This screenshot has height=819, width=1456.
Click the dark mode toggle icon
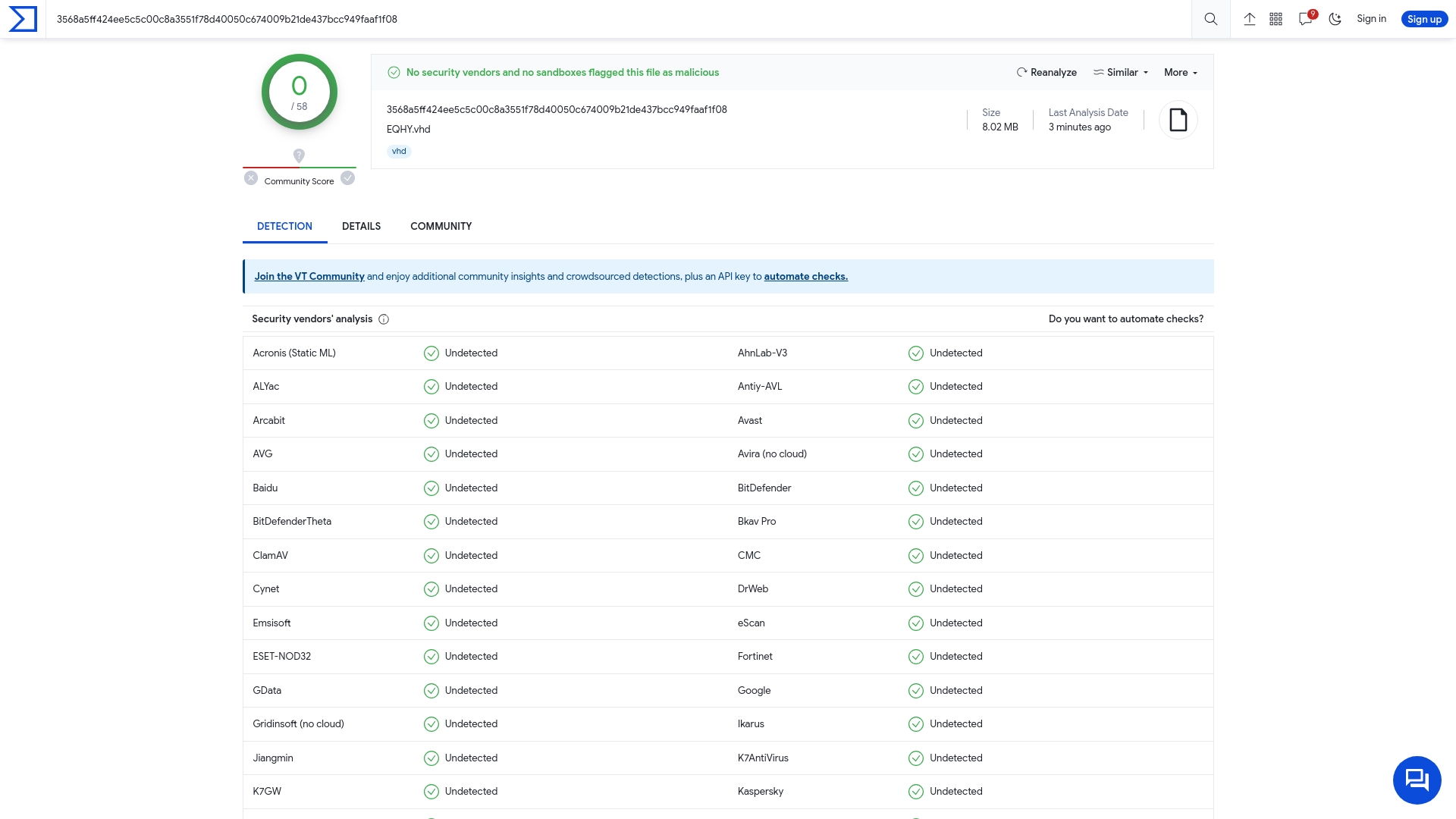click(x=1335, y=19)
